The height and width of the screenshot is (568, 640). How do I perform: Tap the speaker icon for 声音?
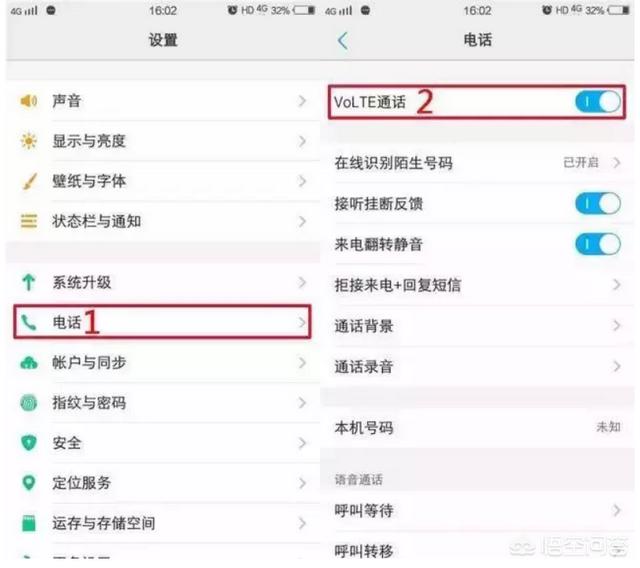pos(29,101)
